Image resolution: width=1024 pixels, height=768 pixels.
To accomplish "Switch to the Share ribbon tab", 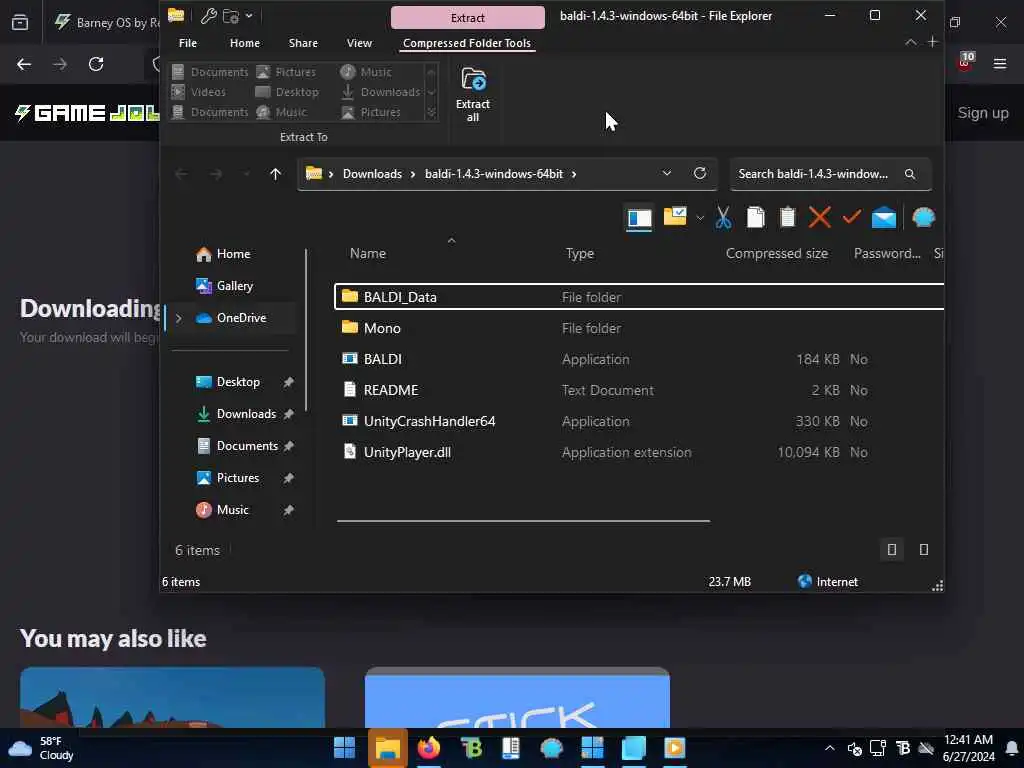I will [x=303, y=43].
